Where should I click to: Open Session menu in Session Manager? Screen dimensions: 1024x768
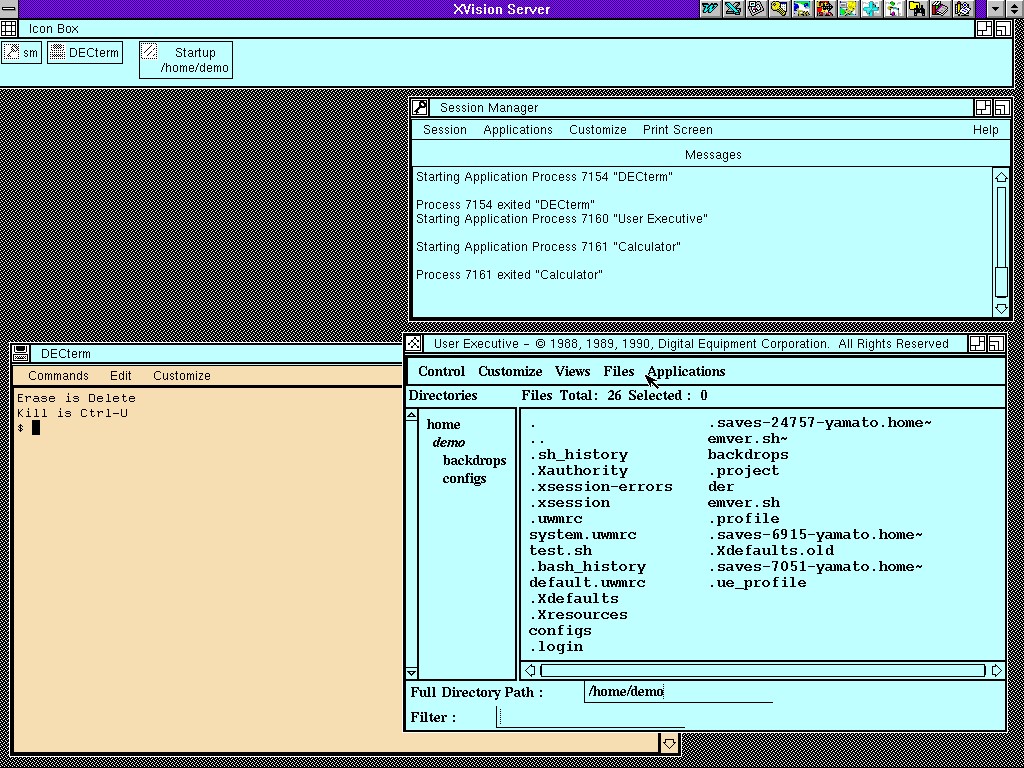445,129
